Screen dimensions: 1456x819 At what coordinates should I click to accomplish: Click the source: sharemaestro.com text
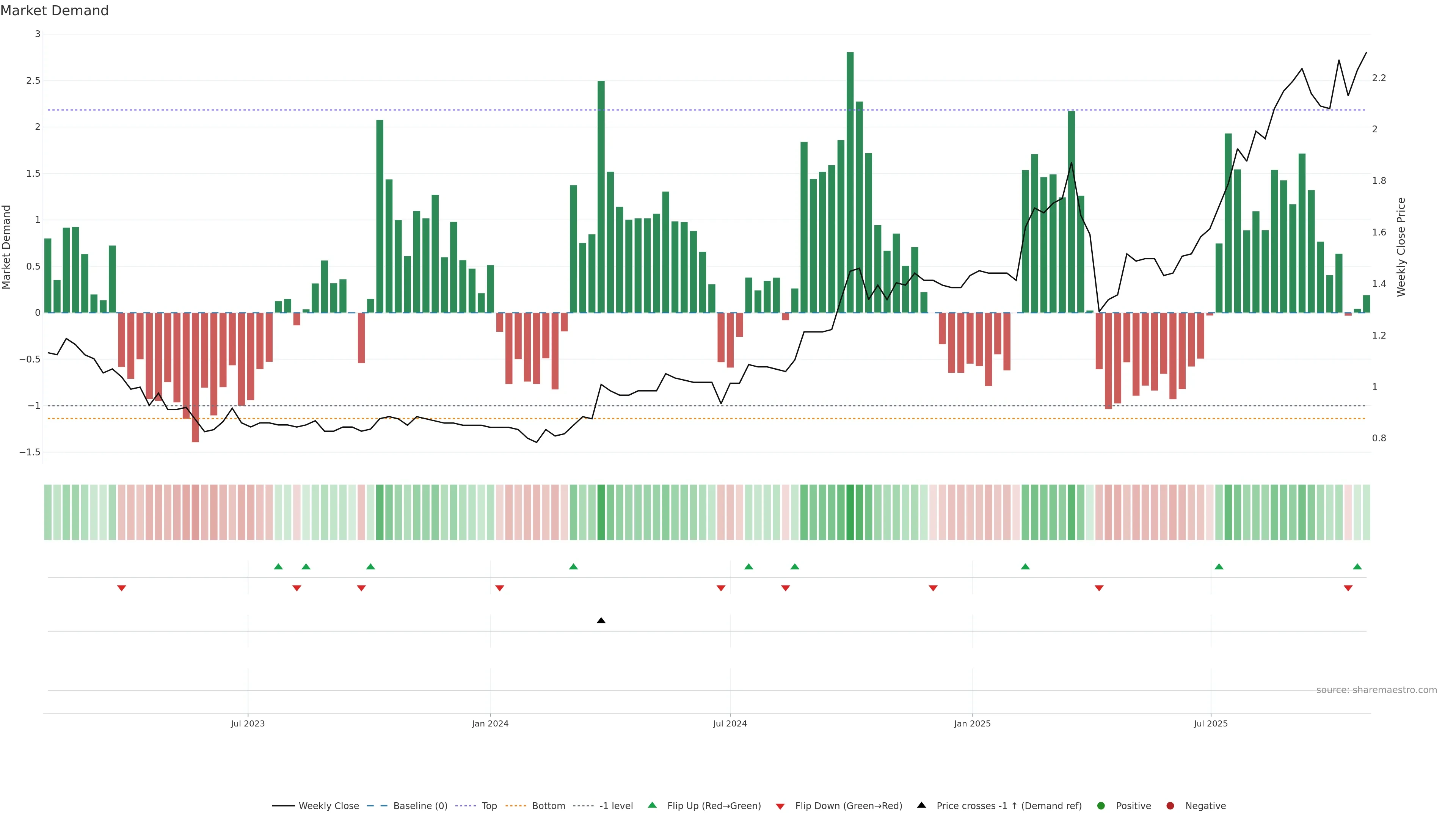1376,690
